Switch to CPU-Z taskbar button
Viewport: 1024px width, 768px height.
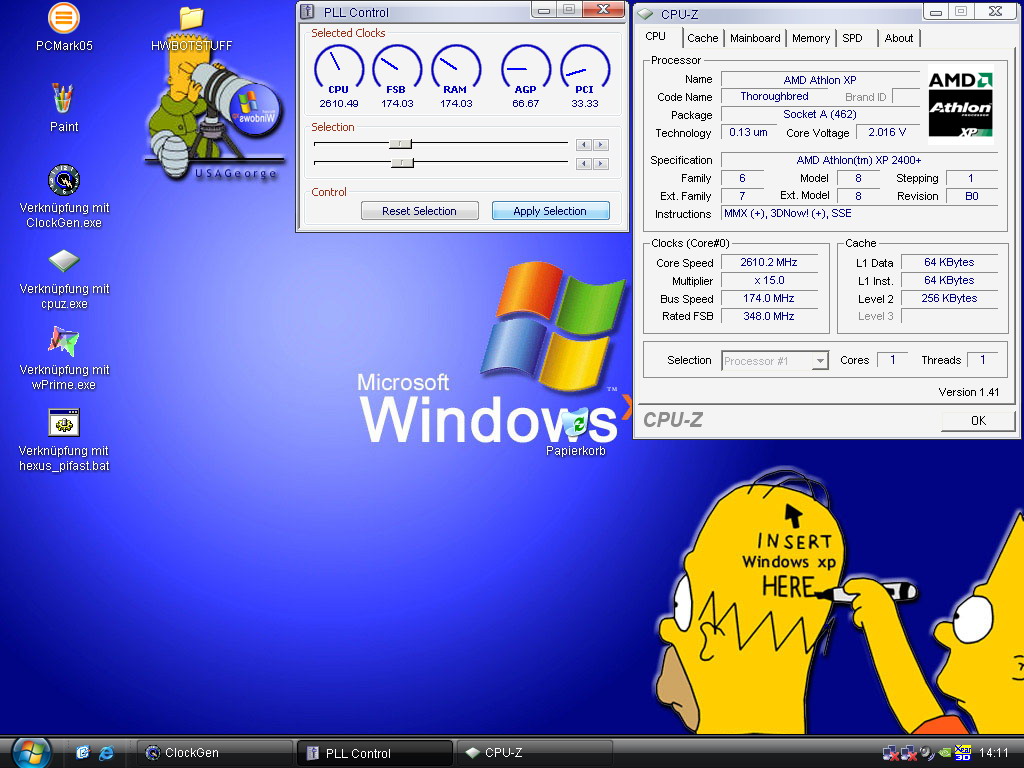(x=534, y=752)
